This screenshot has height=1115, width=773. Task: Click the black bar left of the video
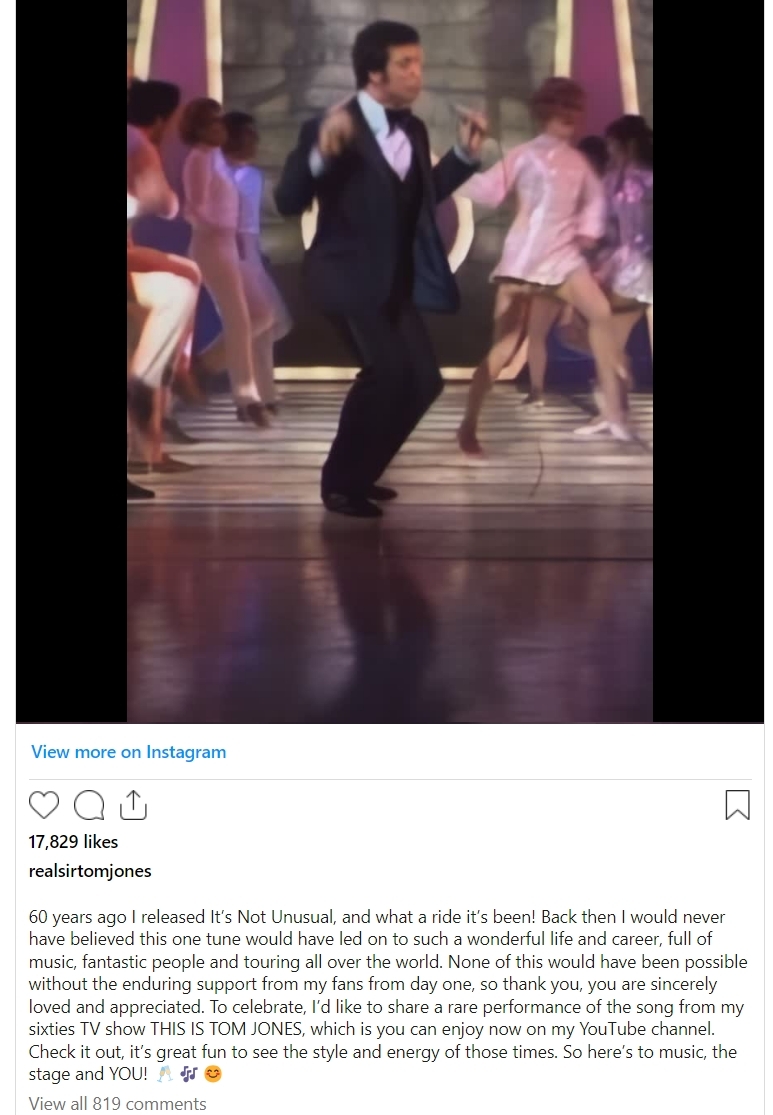[71, 361]
